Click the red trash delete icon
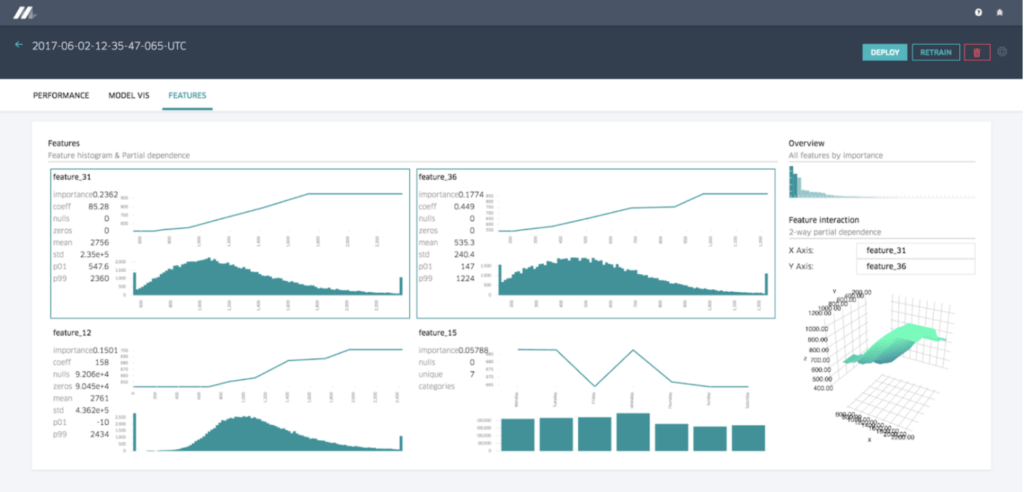The width and height of the screenshot is (1024, 492). pos(977,52)
